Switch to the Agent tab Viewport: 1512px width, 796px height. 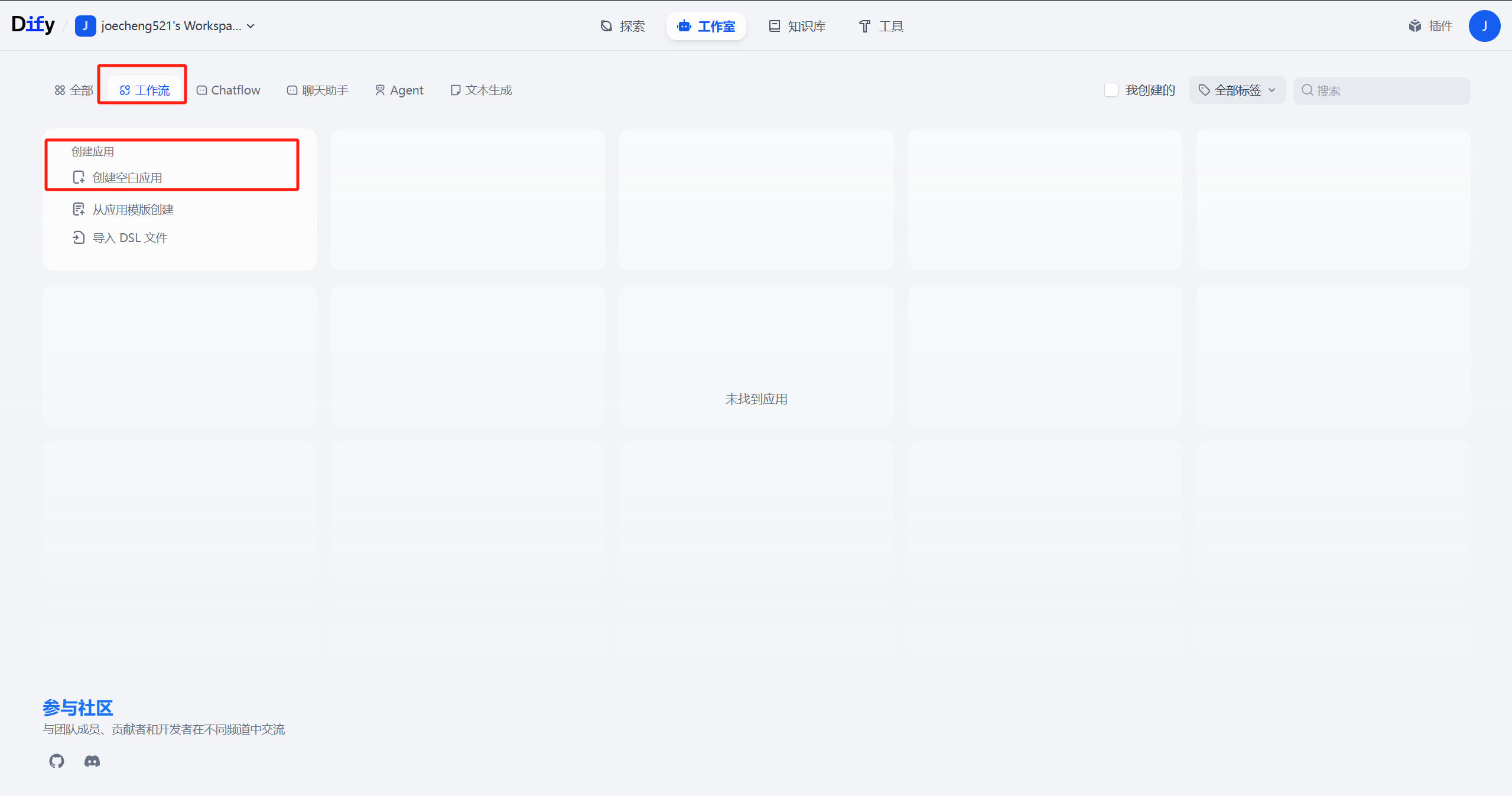399,90
